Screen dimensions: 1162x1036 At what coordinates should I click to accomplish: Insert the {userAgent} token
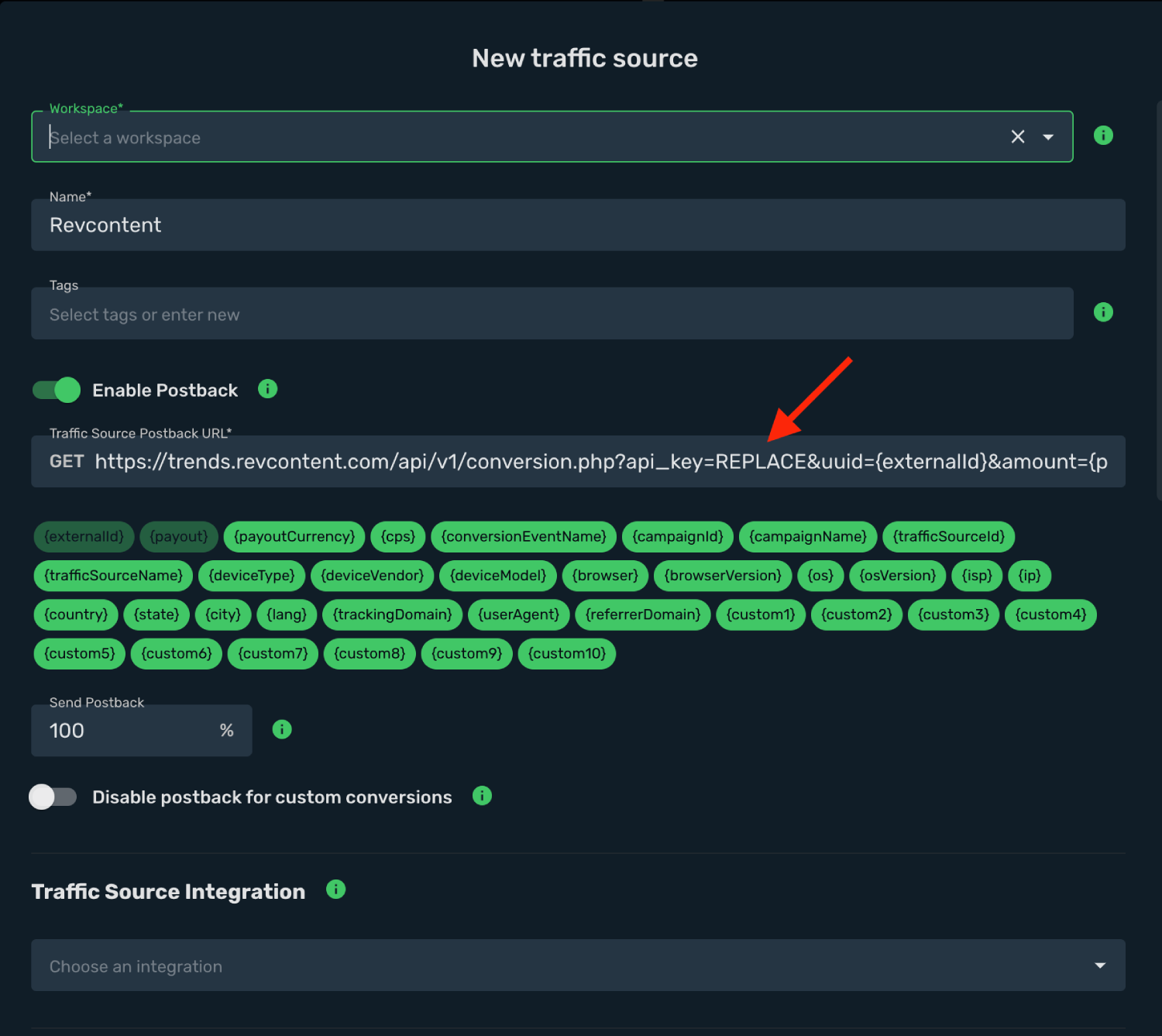coord(519,614)
